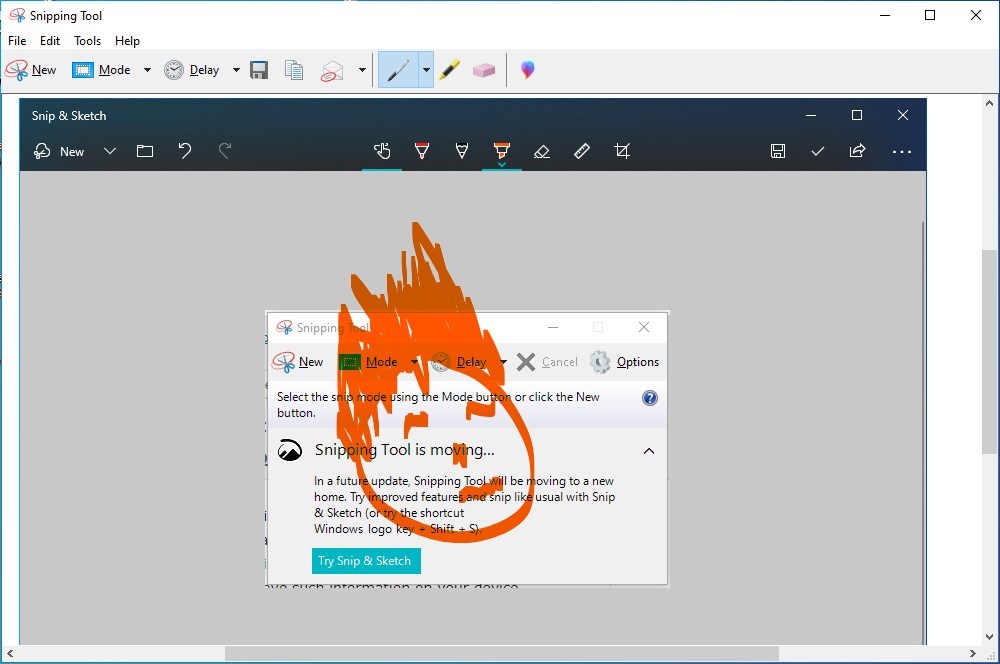Click Delay in the inner Snipping Tool dialog
The image size is (1000, 664).
(x=459, y=362)
